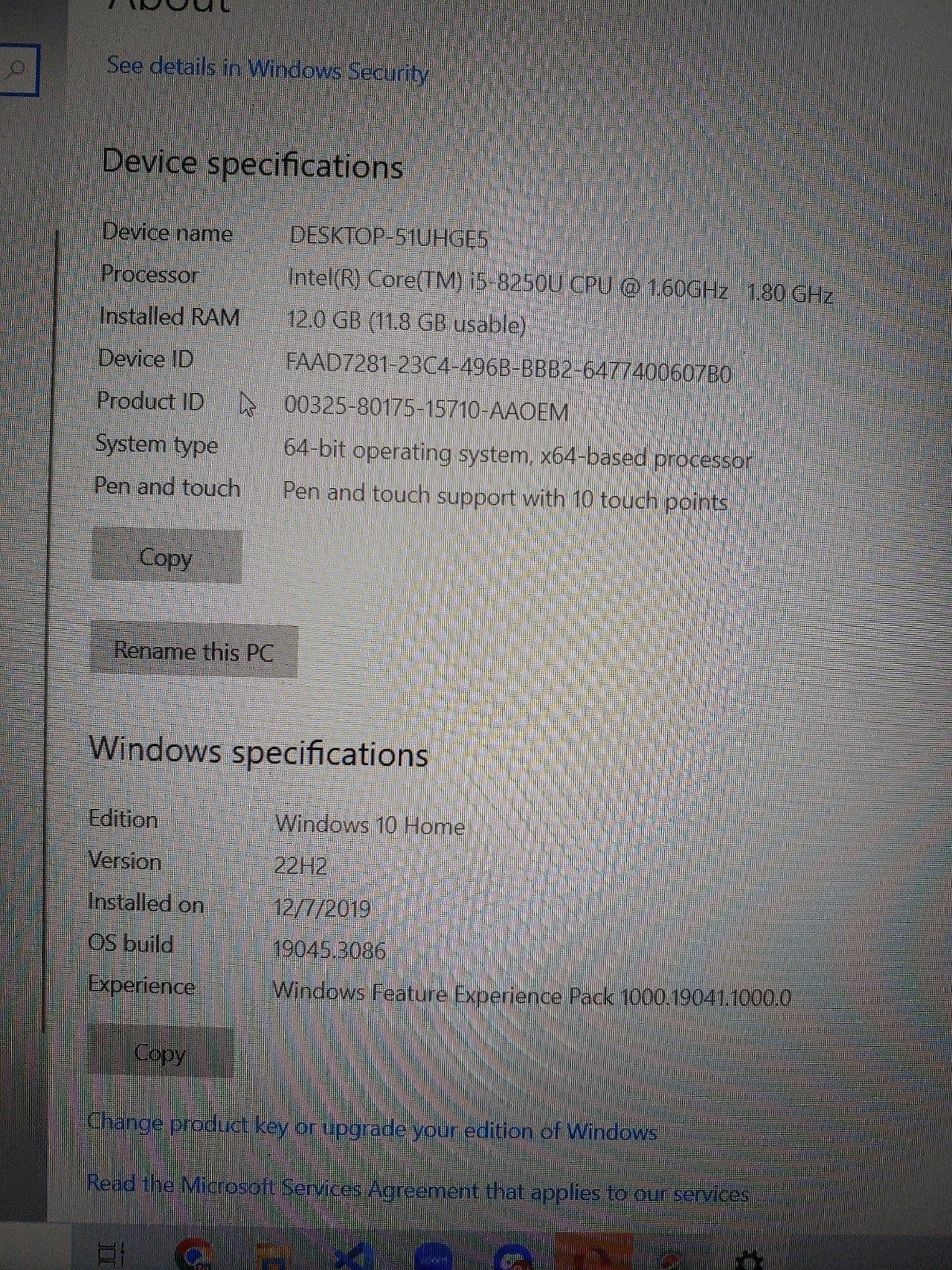Select the OS build value 19045.3086
Viewport: 952px width, 1270px height.
pos(329,949)
